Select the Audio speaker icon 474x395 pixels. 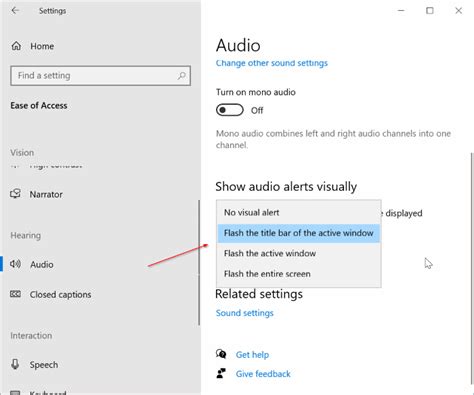[x=15, y=264]
